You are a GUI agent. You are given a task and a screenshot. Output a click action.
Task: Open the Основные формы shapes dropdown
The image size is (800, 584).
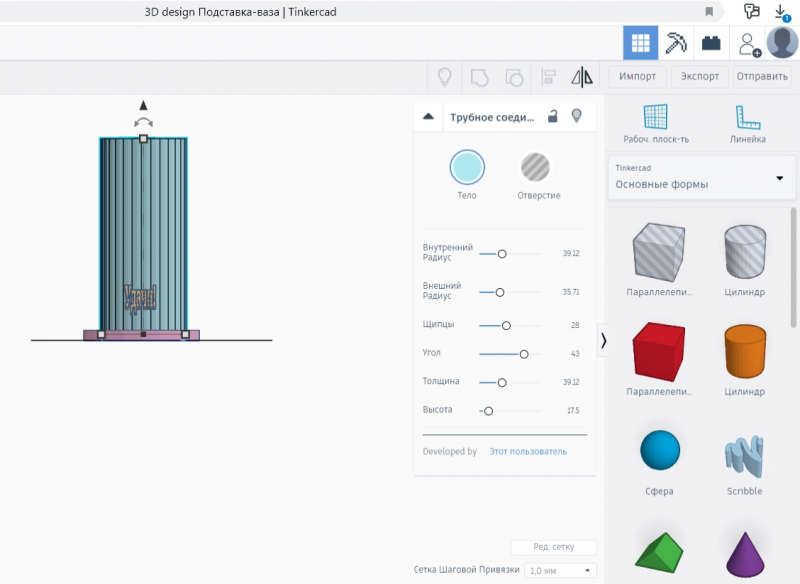702,177
